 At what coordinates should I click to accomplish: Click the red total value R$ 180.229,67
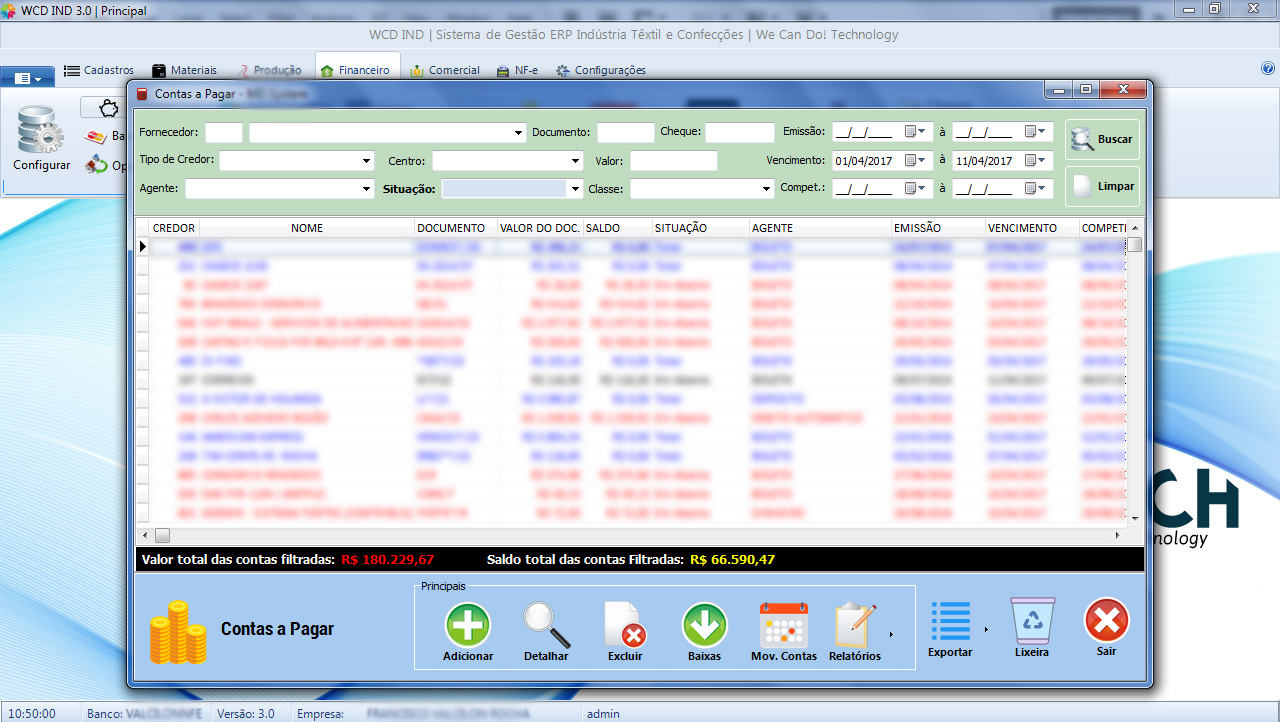pos(388,559)
